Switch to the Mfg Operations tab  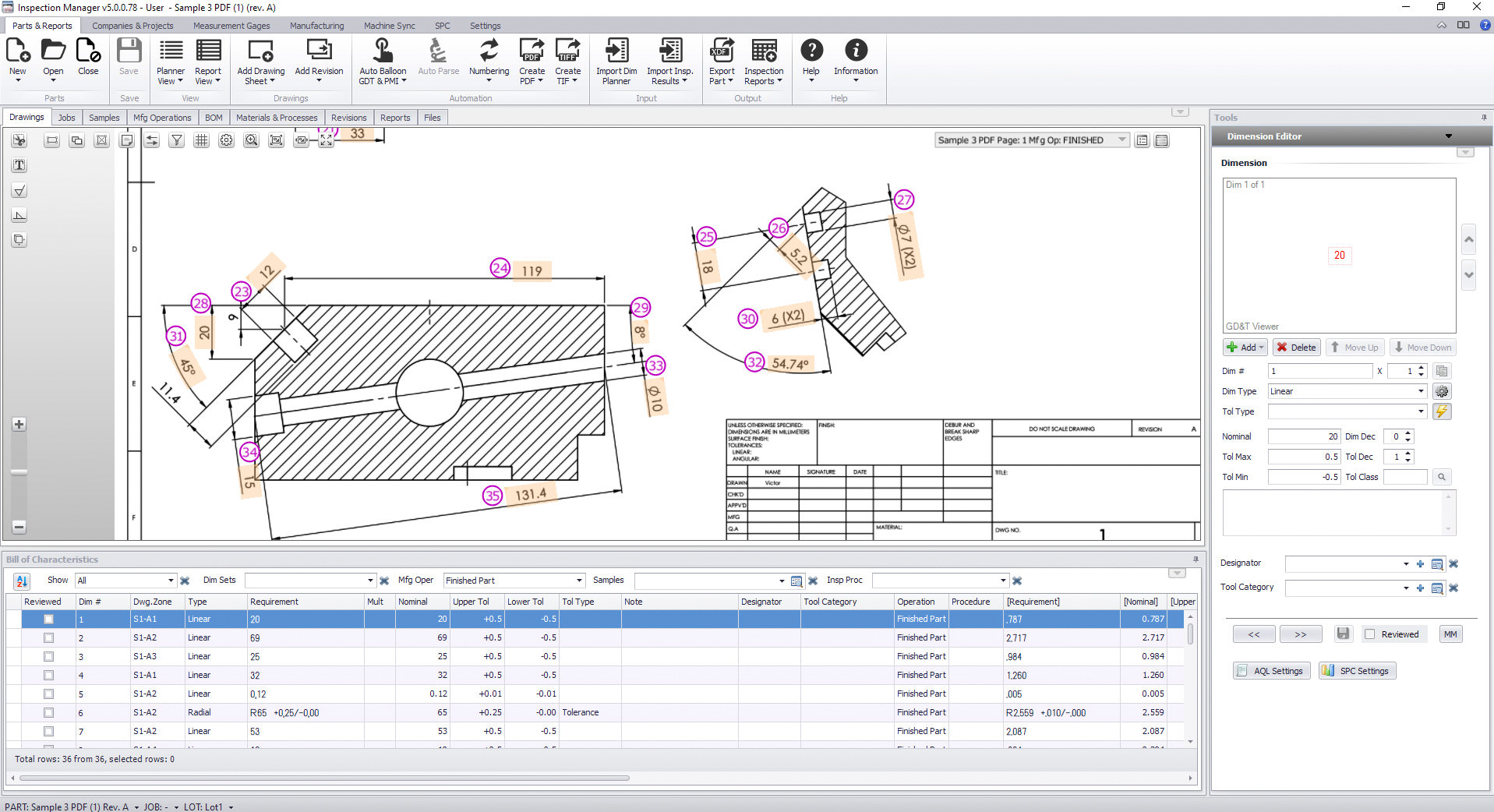(x=162, y=117)
